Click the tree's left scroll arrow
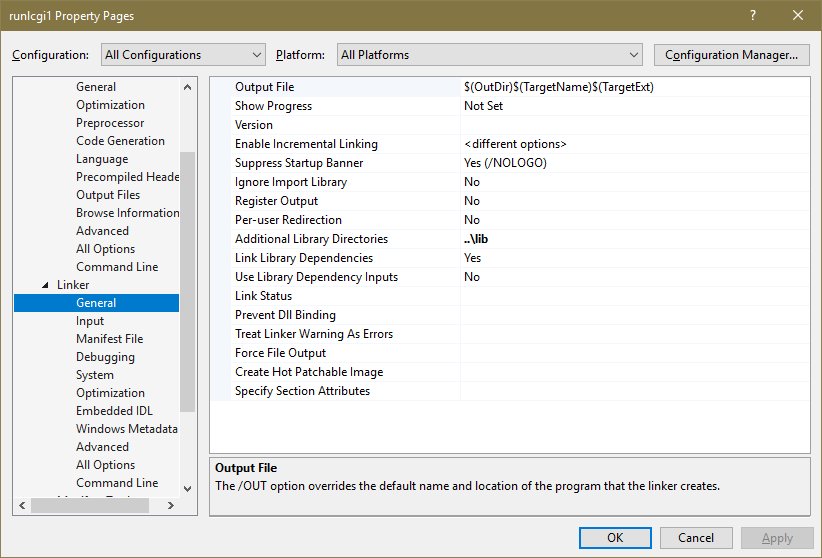Image resolution: width=822 pixels, height=558 pixels. click(x=22, y=506)
